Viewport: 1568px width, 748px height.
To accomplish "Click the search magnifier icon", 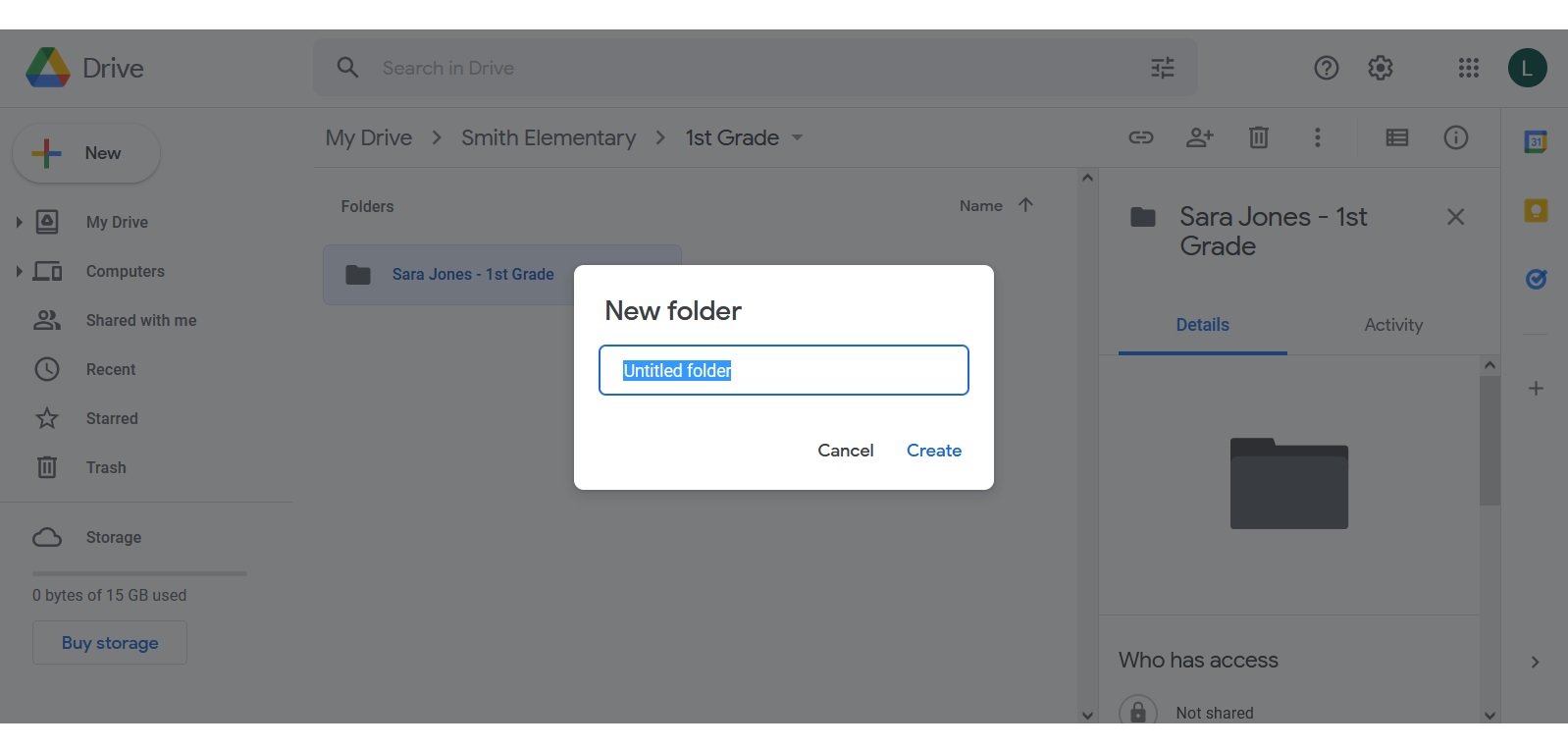I will (x=347, y=68).
